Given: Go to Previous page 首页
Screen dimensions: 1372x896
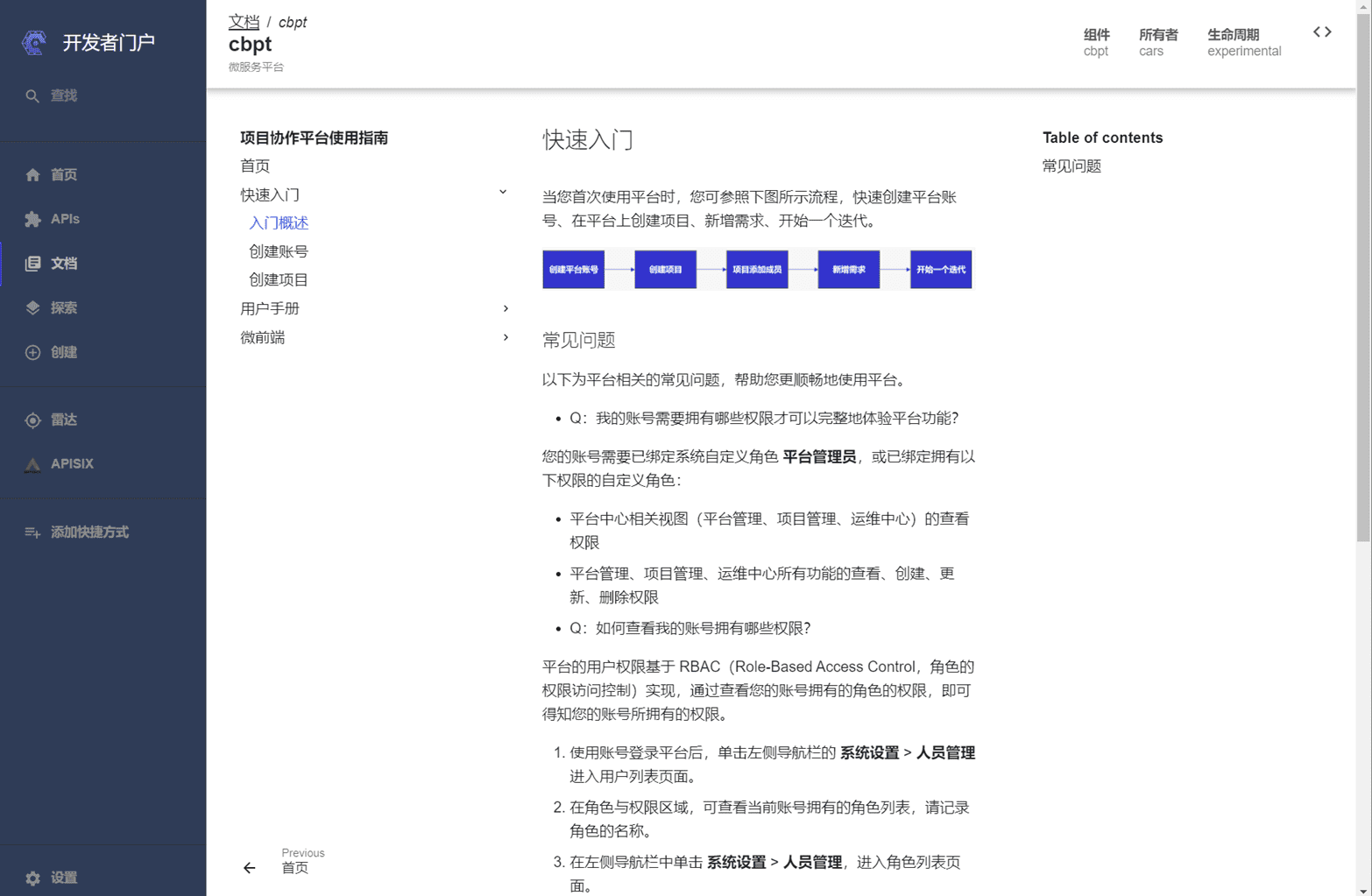Looking at the screenshot, I should [x=294, y=868].
